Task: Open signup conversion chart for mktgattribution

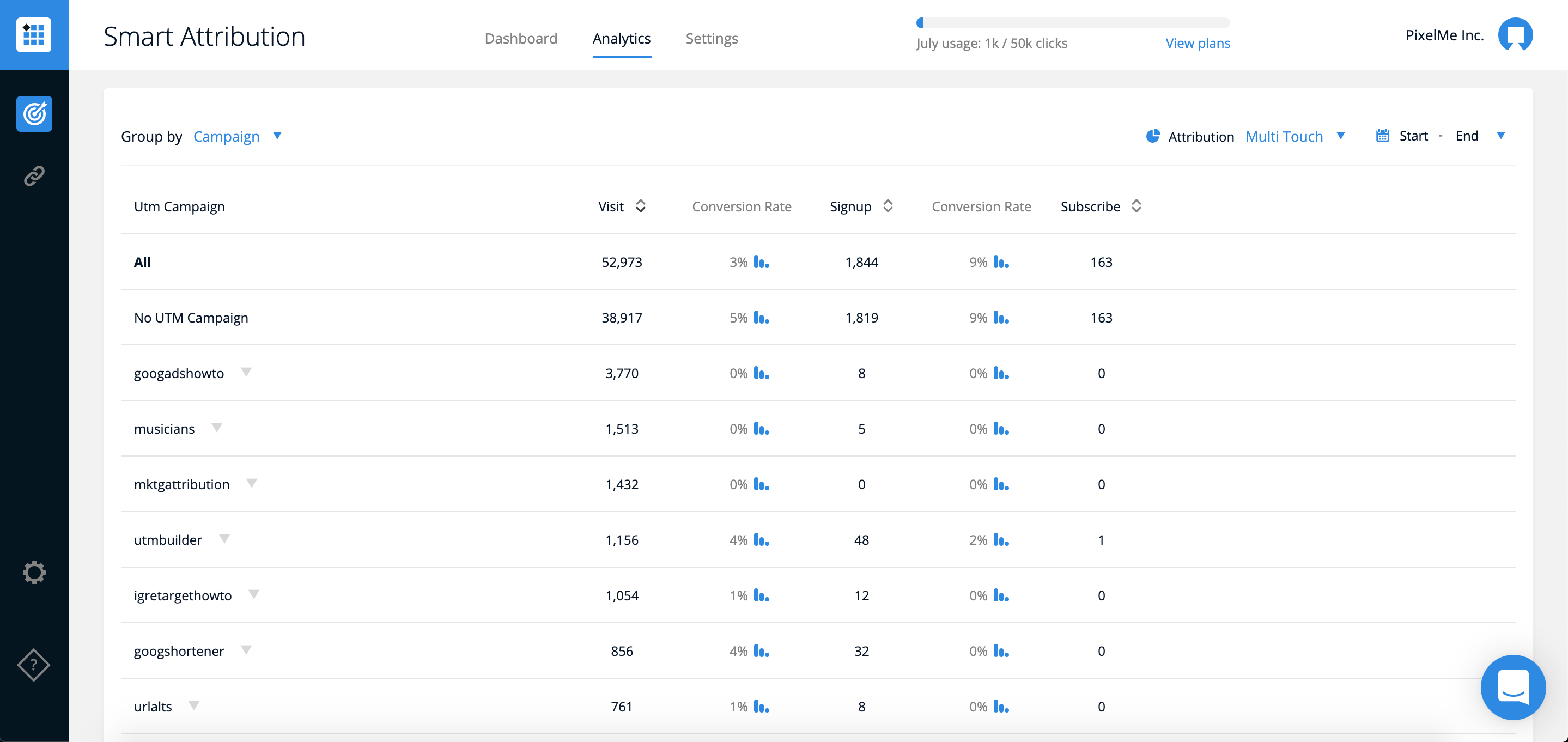Action: [x=1001, y=484]
